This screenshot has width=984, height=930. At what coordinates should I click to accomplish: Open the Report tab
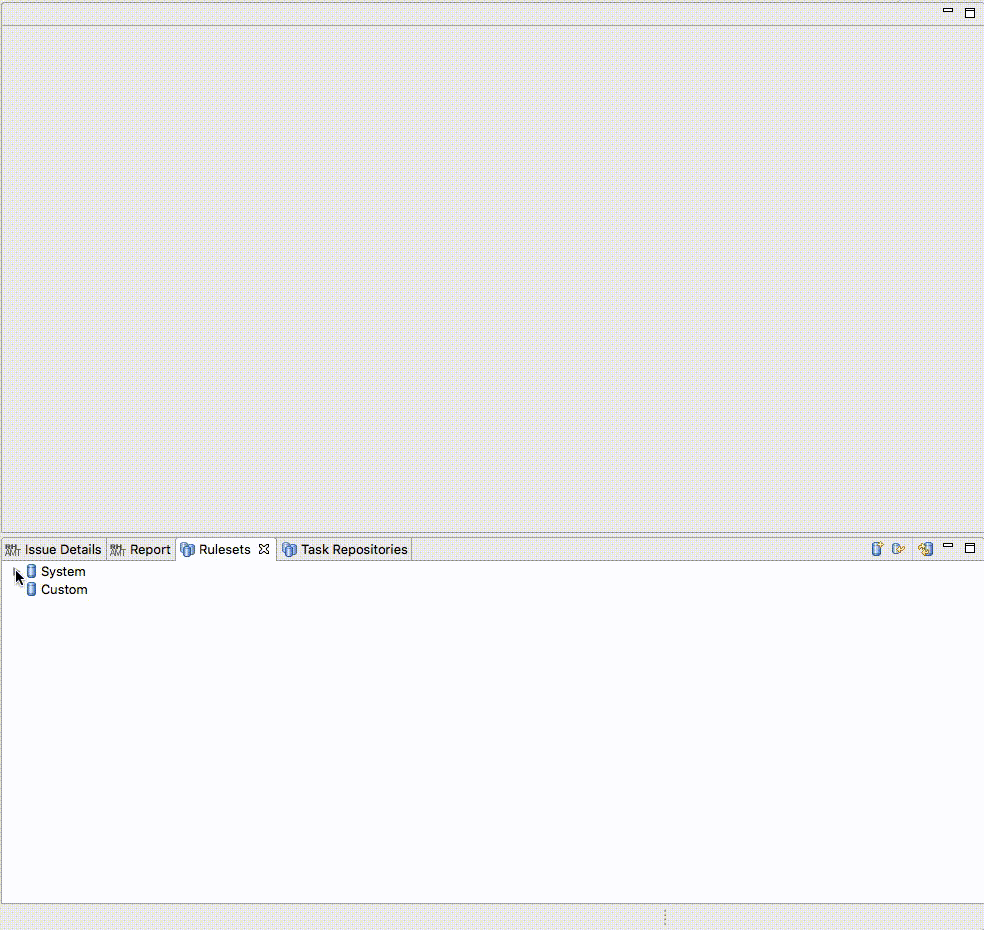pos(141,549)
